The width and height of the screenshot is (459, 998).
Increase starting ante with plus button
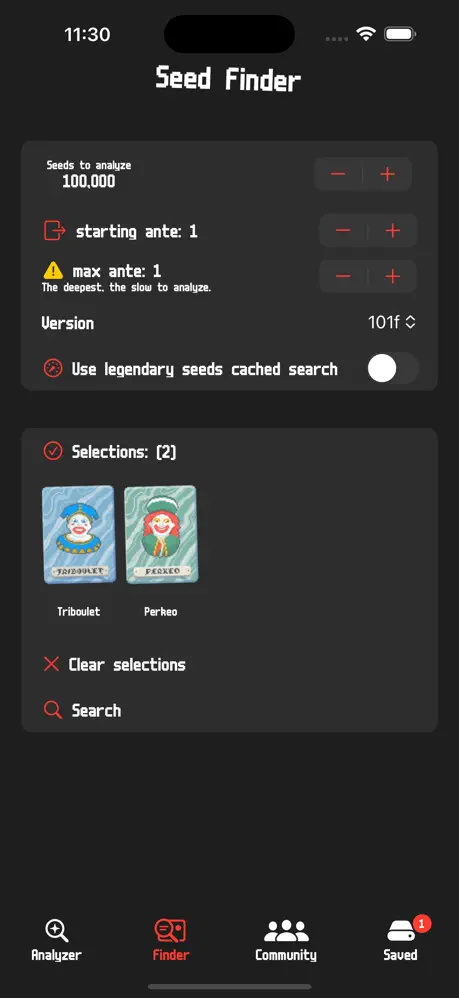click(393, 230)
